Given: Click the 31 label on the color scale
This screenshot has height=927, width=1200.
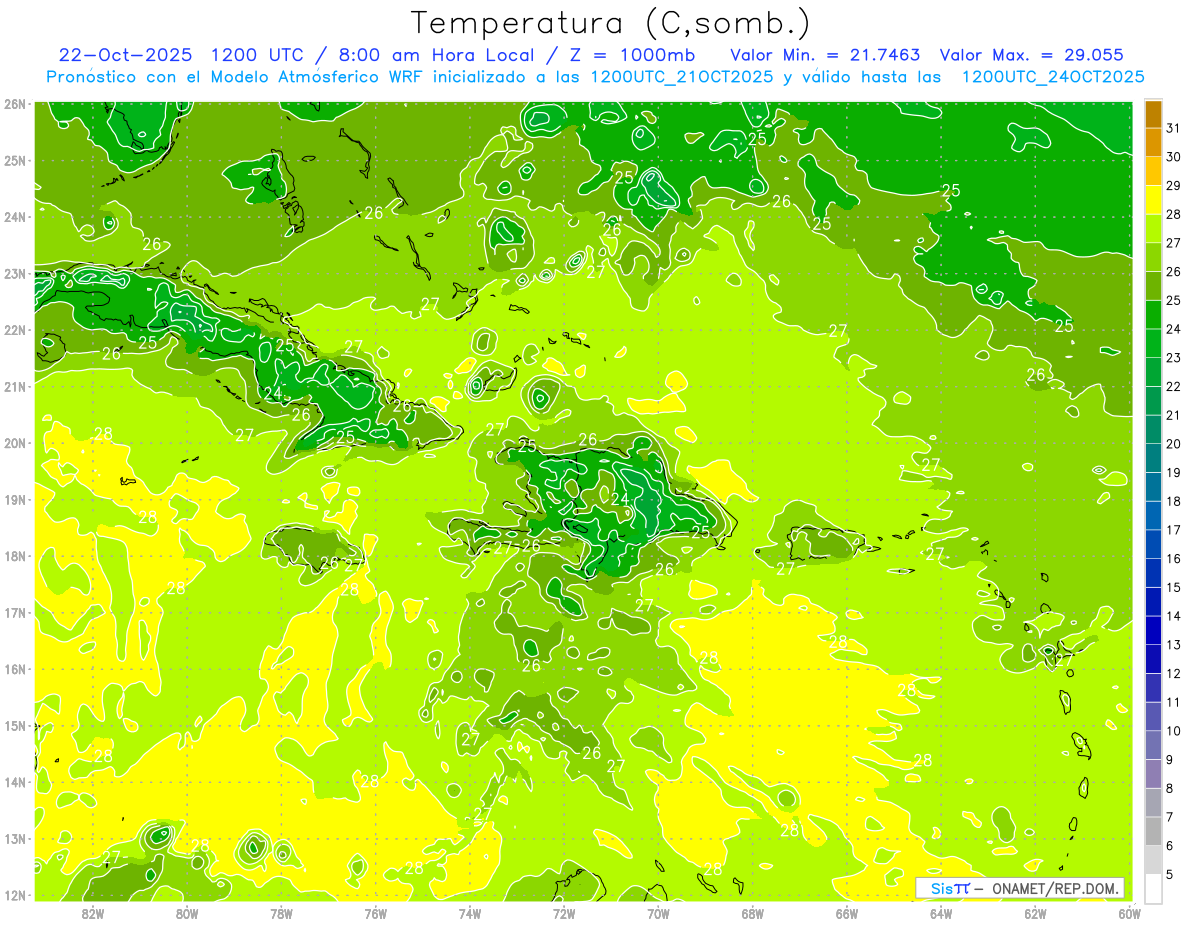Looking at the screenshot, I should [x=1173, y=128].
